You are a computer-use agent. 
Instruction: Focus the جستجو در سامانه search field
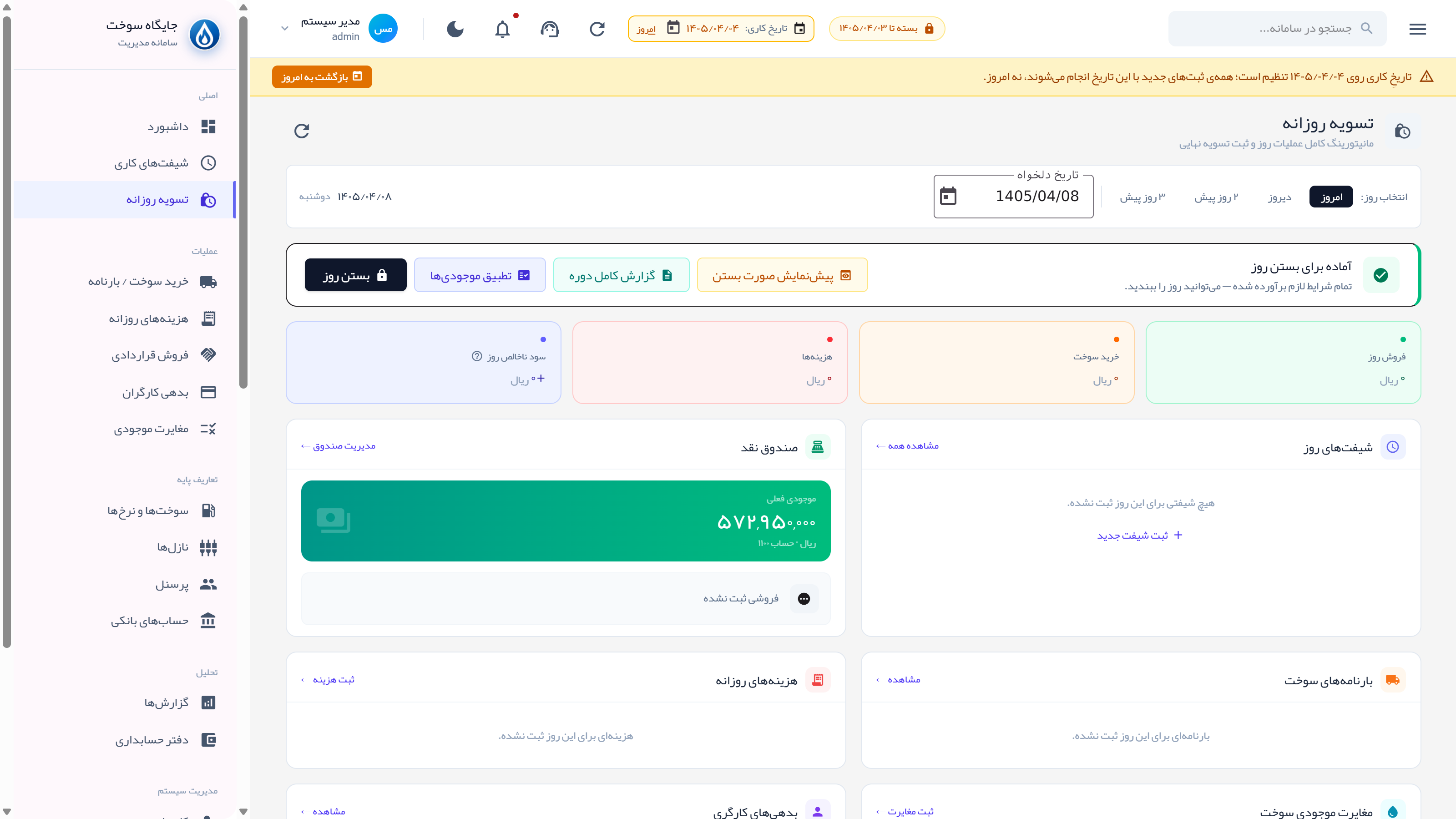coord(1277,28)
